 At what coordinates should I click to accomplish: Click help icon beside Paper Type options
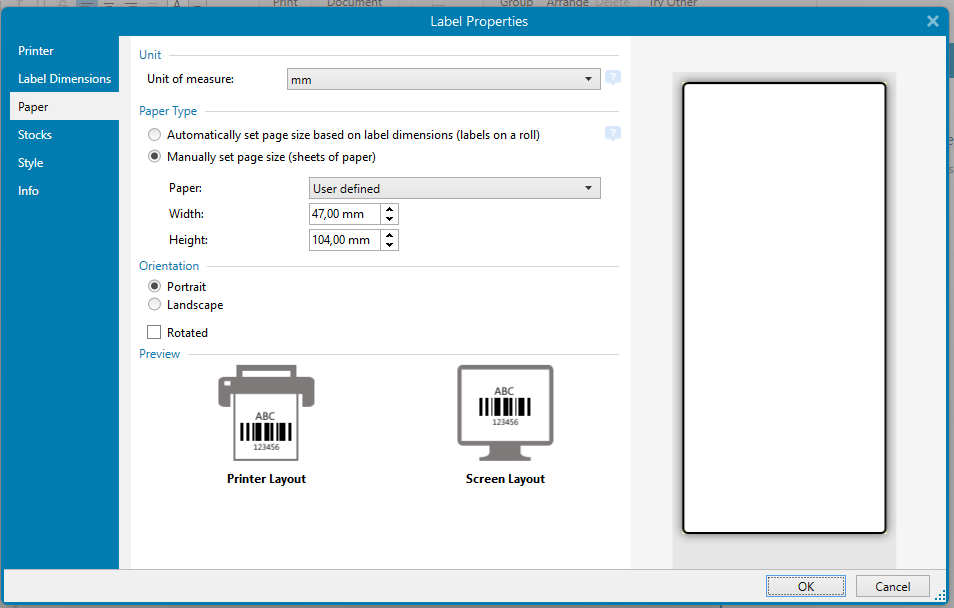point(613,134)
